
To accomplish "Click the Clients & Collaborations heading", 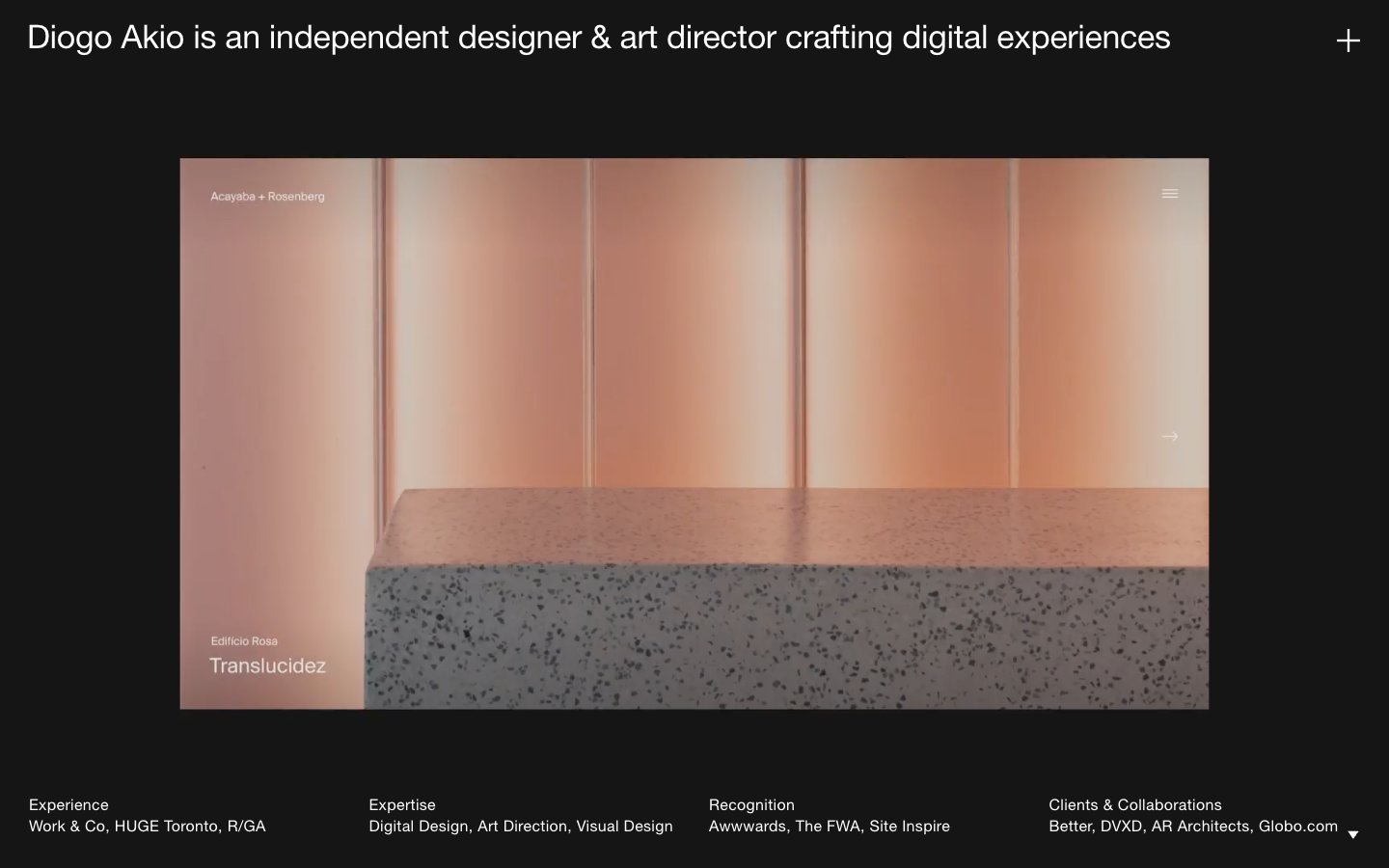I will pyautogui.click(x=1135, y=805).
